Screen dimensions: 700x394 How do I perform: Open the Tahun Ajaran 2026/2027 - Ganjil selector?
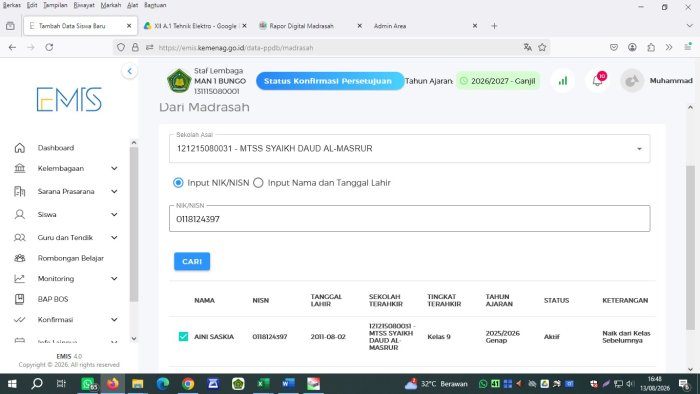(x=498, y=81)
